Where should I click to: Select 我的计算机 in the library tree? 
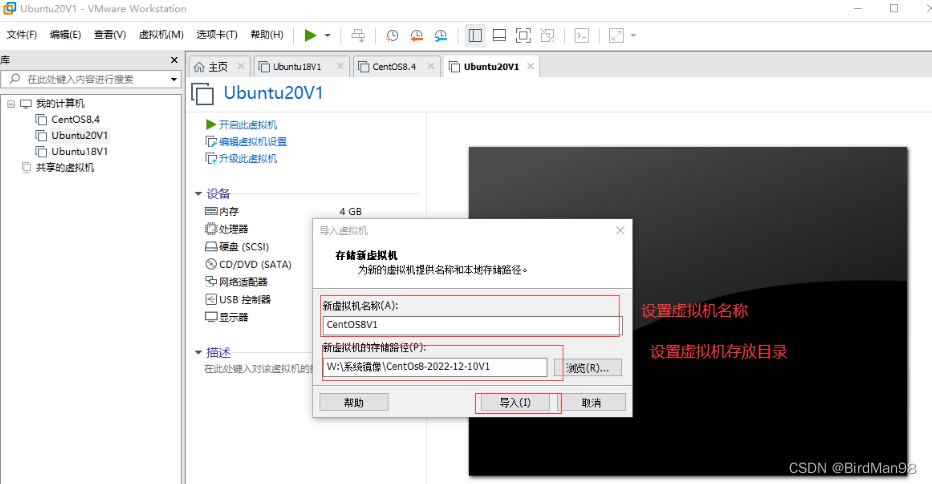pos(60,103)
